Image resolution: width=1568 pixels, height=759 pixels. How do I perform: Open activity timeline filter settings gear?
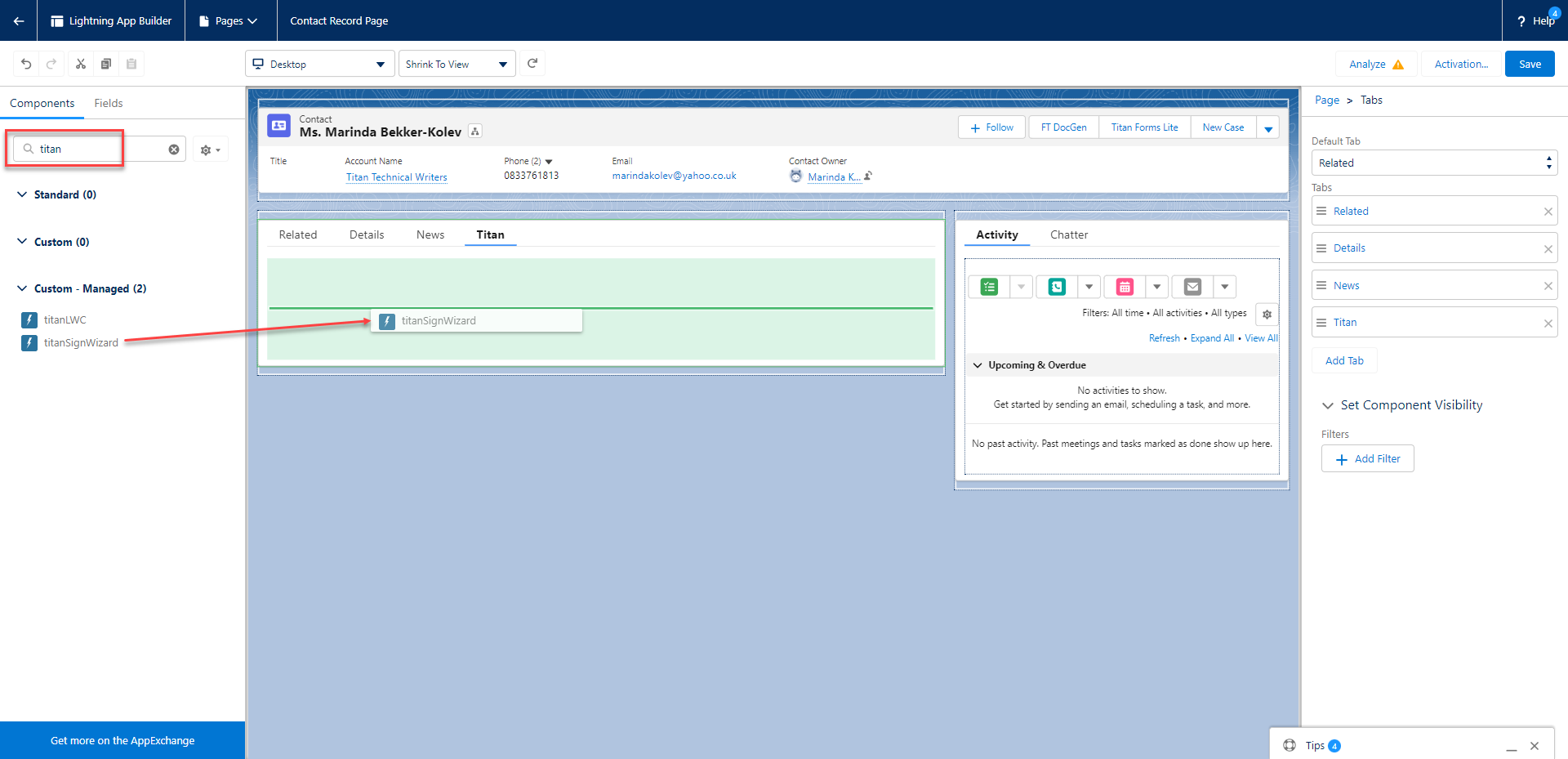(1267, 314)
